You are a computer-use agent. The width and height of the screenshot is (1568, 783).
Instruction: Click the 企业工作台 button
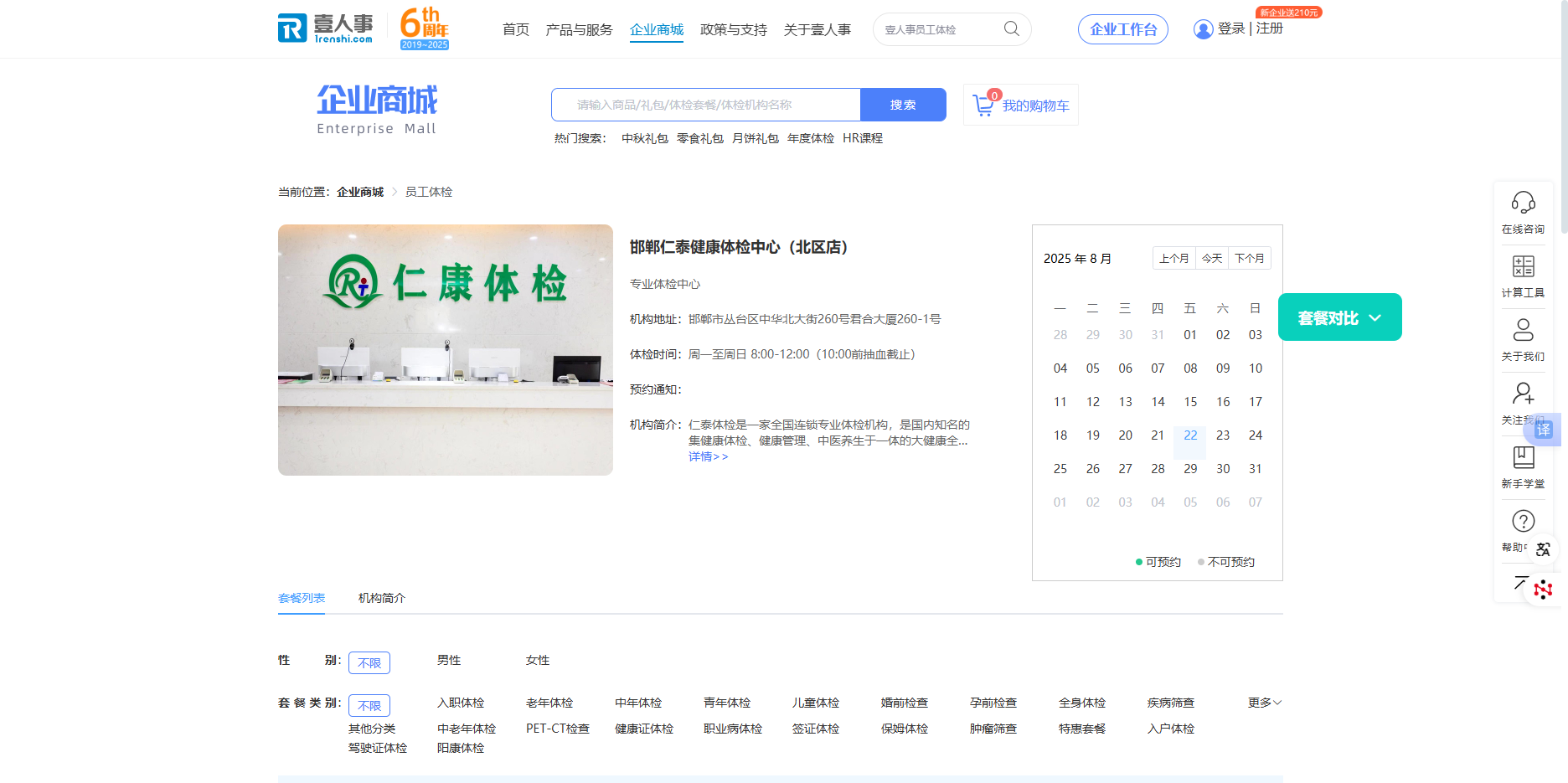pyautogui.click(x=1123, y=29)
